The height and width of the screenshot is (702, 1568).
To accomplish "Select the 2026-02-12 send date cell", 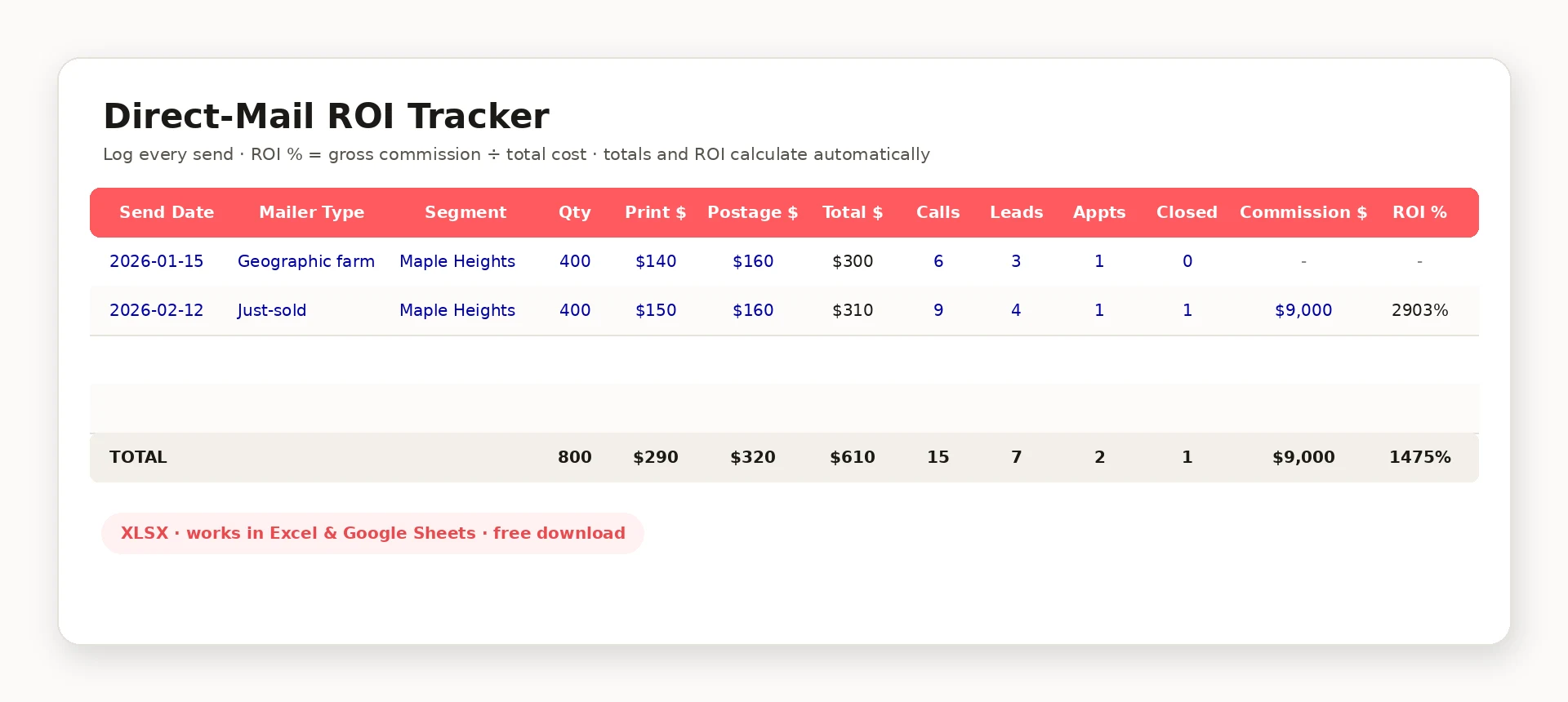I will [x=157, y=310].
